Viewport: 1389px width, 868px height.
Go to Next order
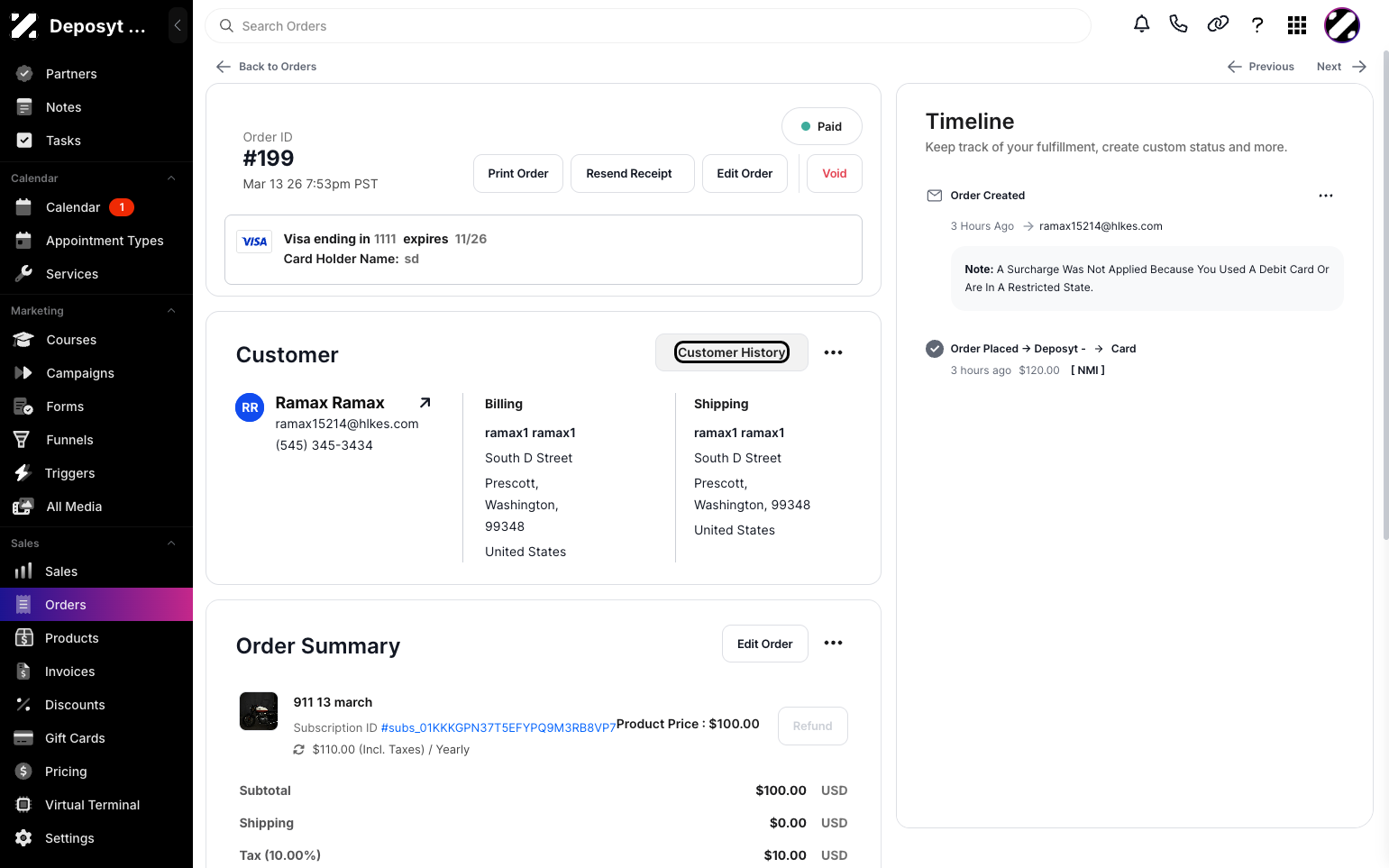1341,67
